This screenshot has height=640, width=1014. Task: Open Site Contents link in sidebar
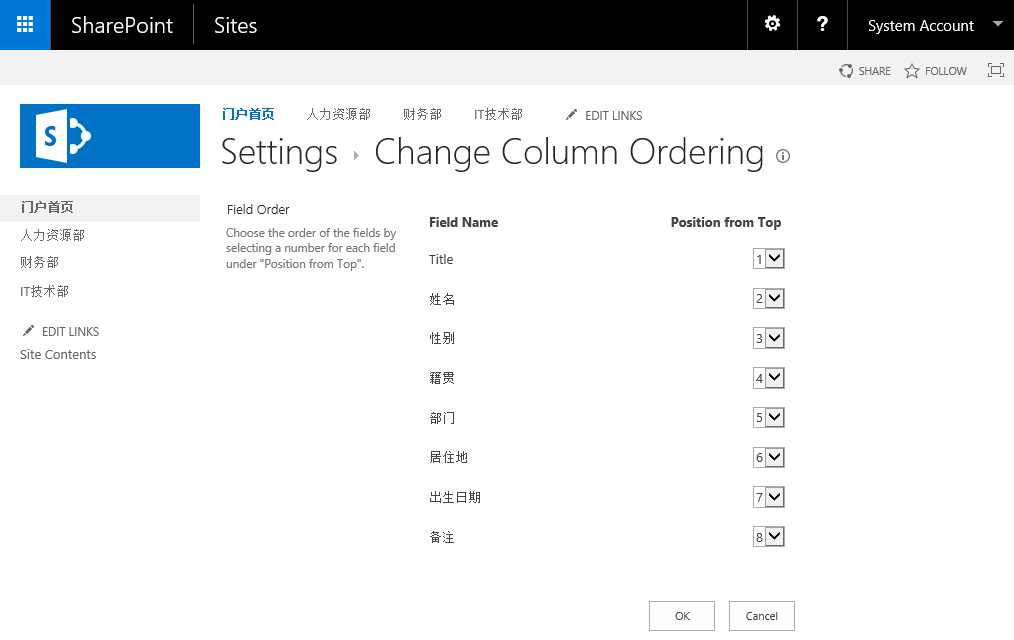(x=58, y=355)
